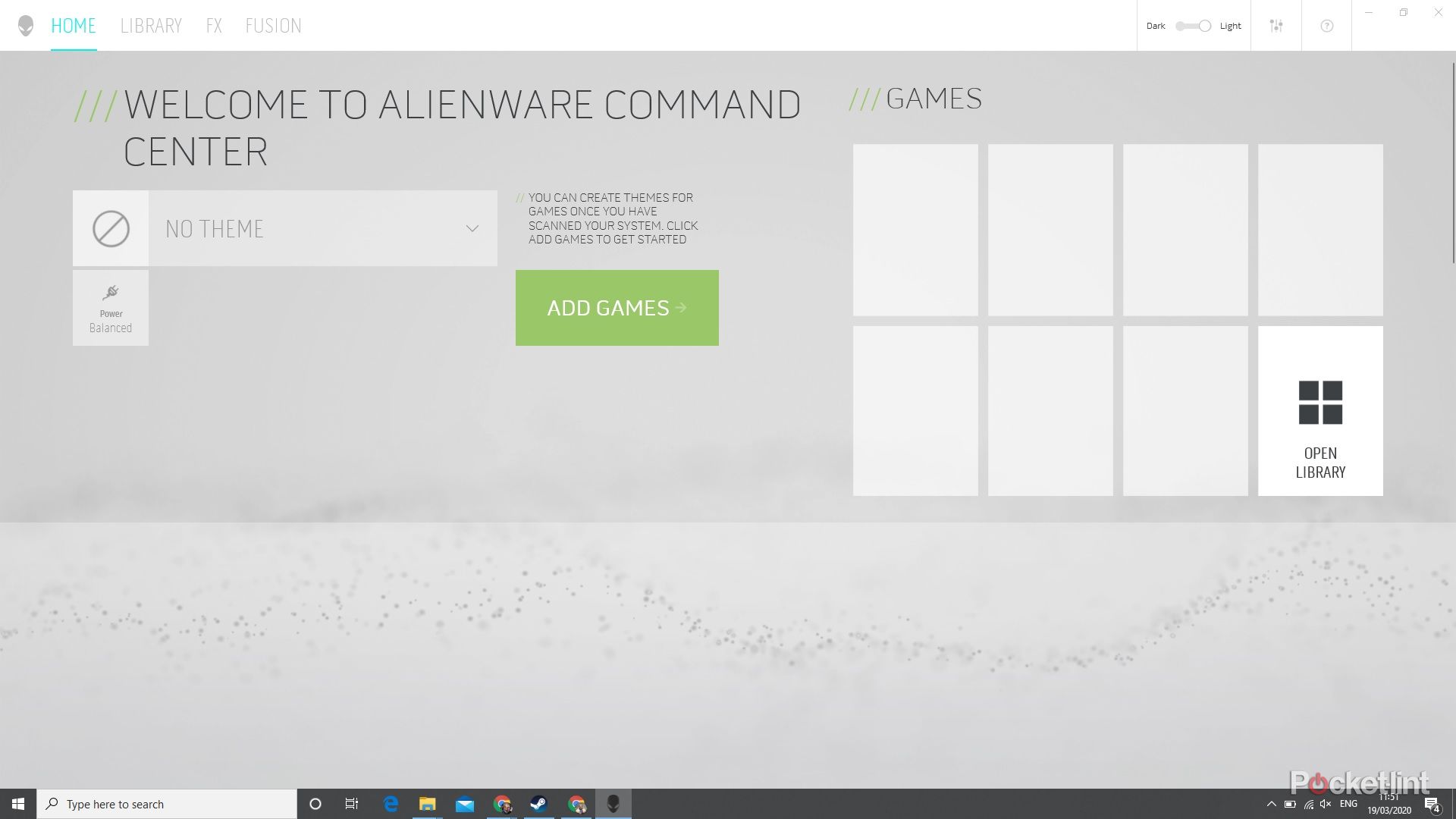The image size is (1456, 819).
Task: Show hidden icons in the system tray
Action: tap(1272, 804)
